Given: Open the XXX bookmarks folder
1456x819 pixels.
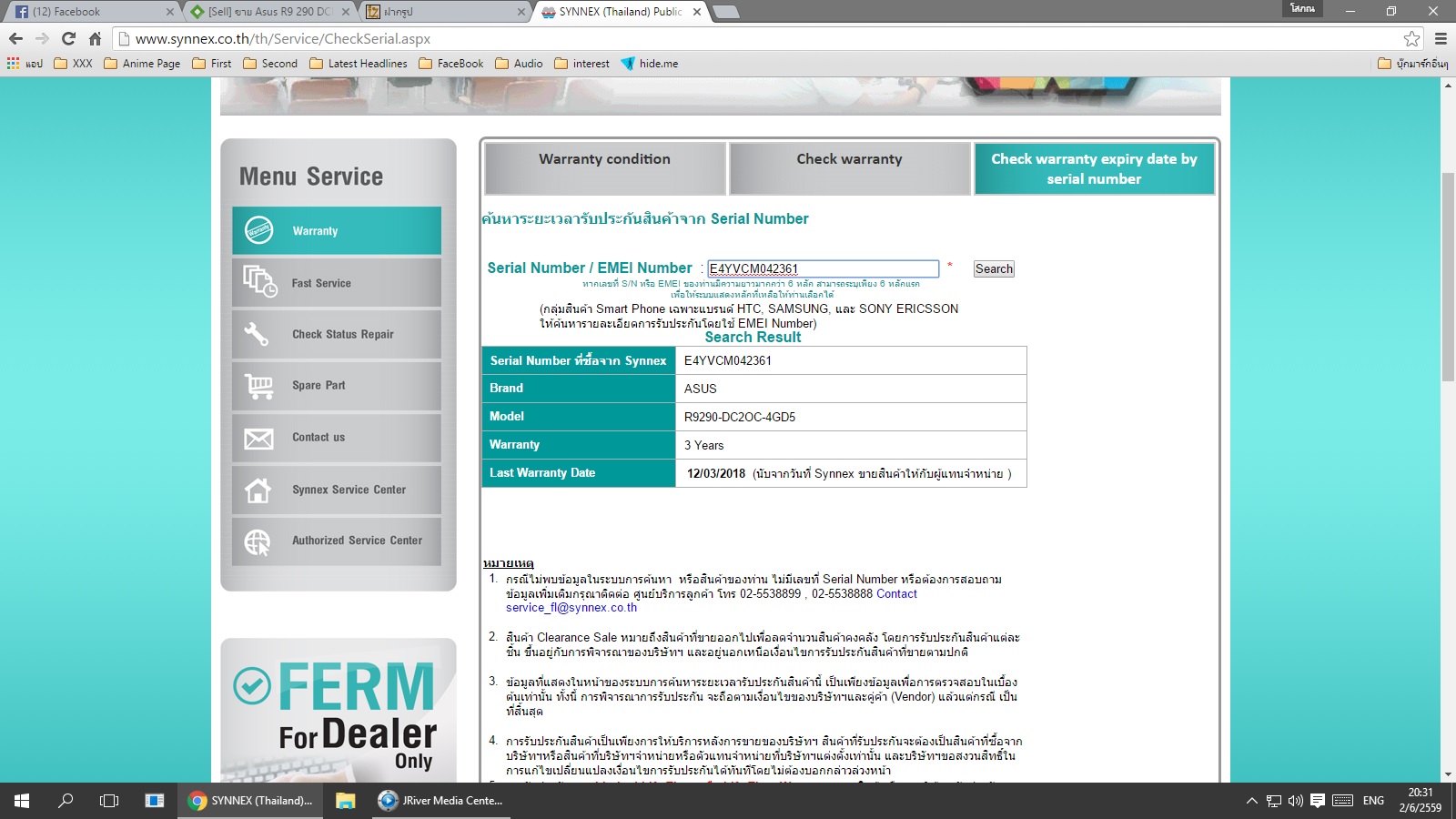Looking at the screenshot, I should (73, 64).
